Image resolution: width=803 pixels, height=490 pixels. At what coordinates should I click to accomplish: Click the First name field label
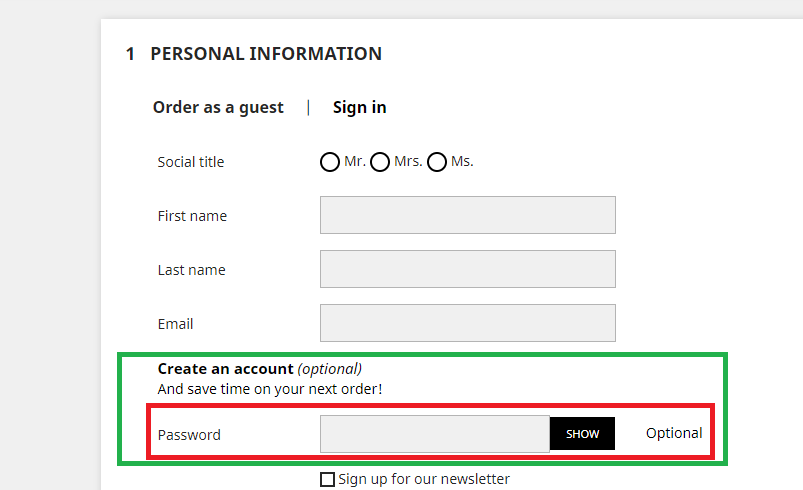(x=192, y=216)
